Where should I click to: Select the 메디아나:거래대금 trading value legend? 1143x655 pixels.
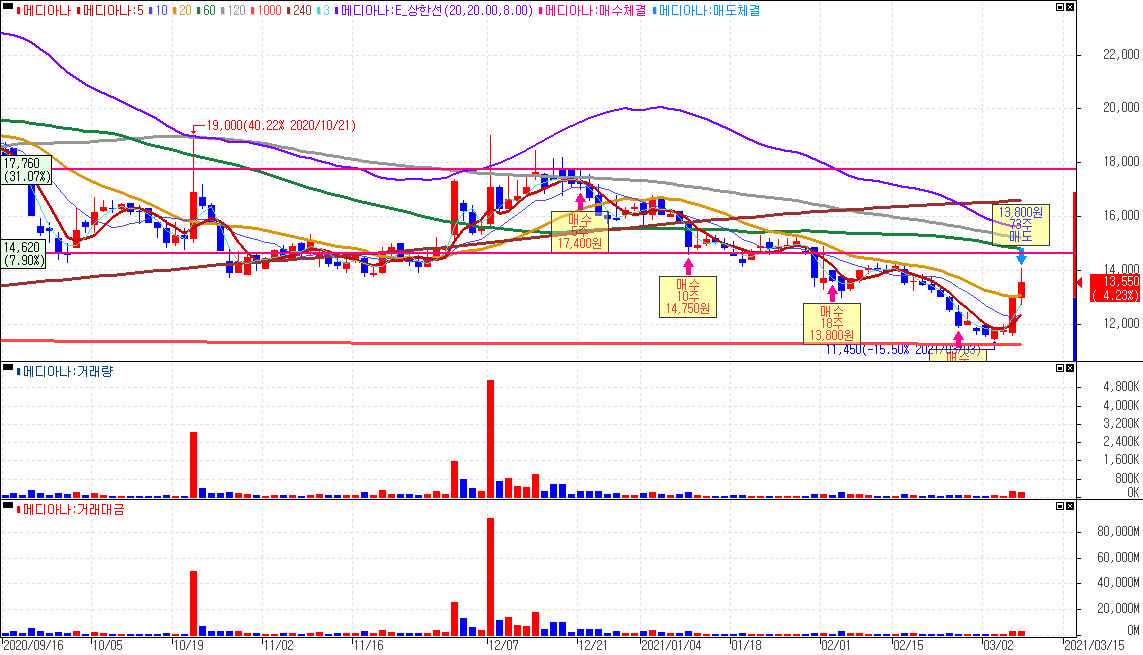(70, 509)
